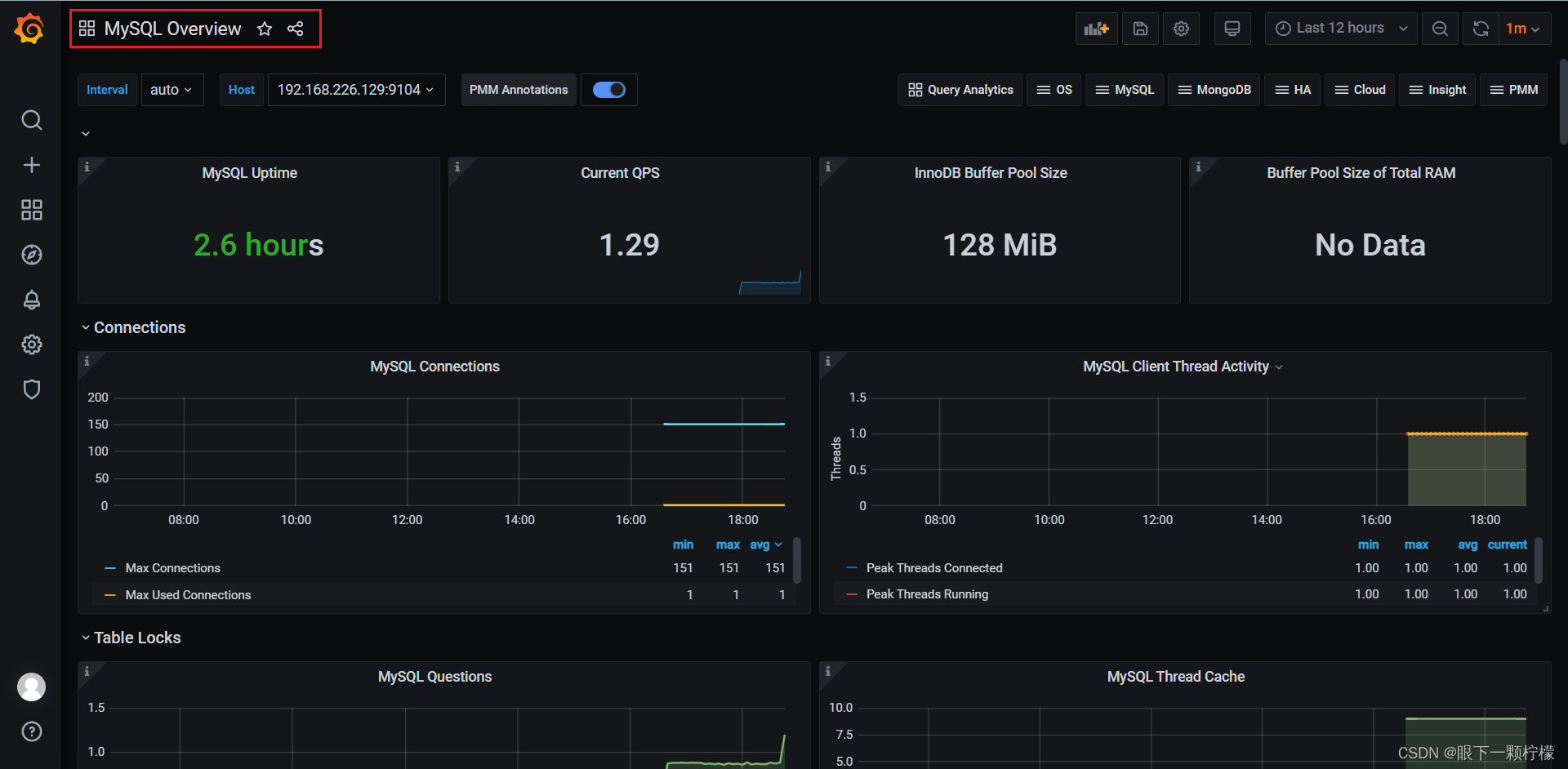
Task: Open Explore compass in the sidebar
Action: 31,255
